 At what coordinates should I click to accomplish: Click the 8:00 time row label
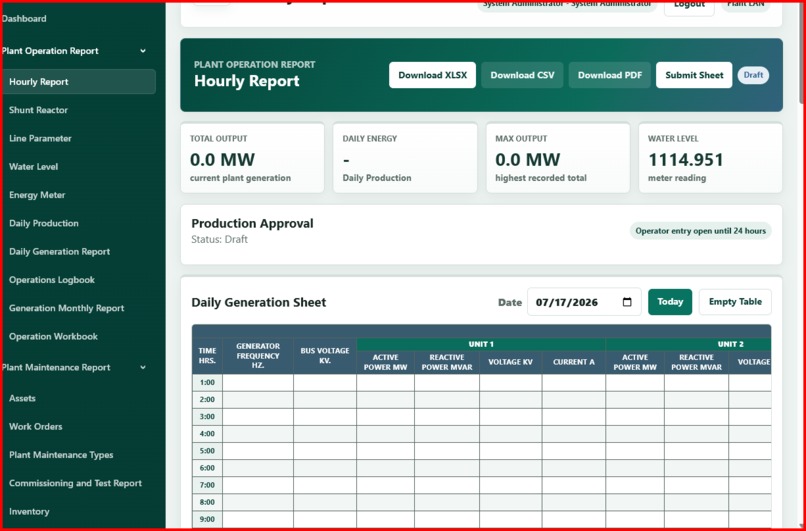coord(207,502)
